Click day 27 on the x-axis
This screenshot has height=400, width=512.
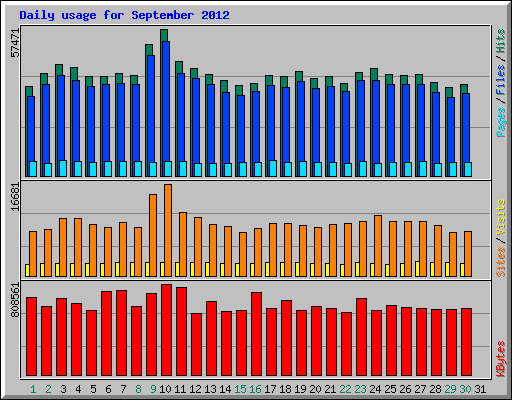(x=420, y=389)
